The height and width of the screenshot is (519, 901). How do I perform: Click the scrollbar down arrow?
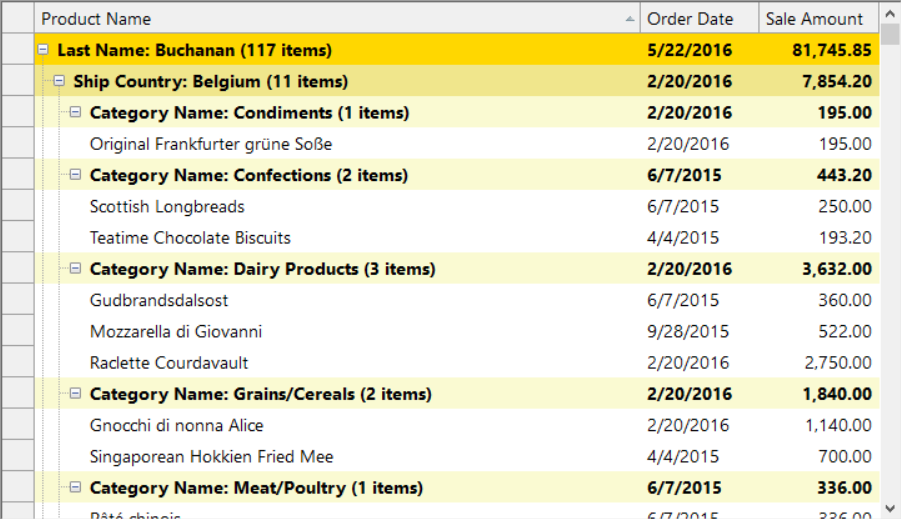point(890,508)
